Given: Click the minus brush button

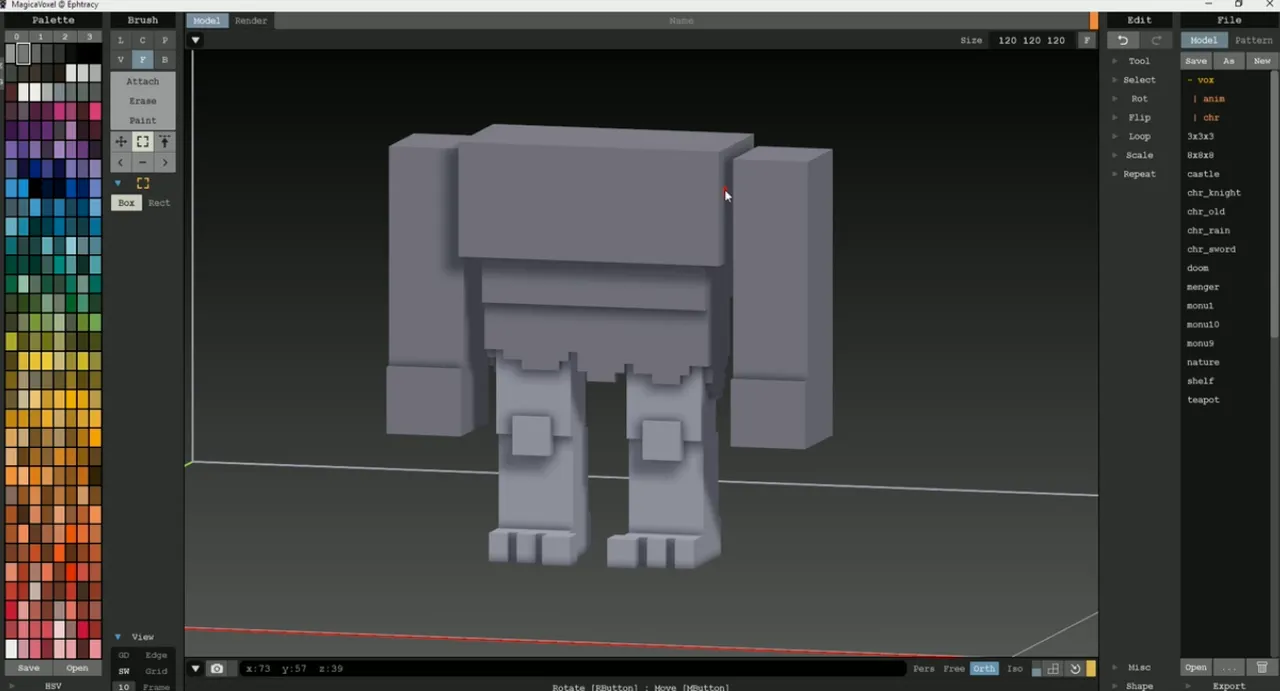Looking at the screenshot, I should pyautogui.click(x=143, y=162).
